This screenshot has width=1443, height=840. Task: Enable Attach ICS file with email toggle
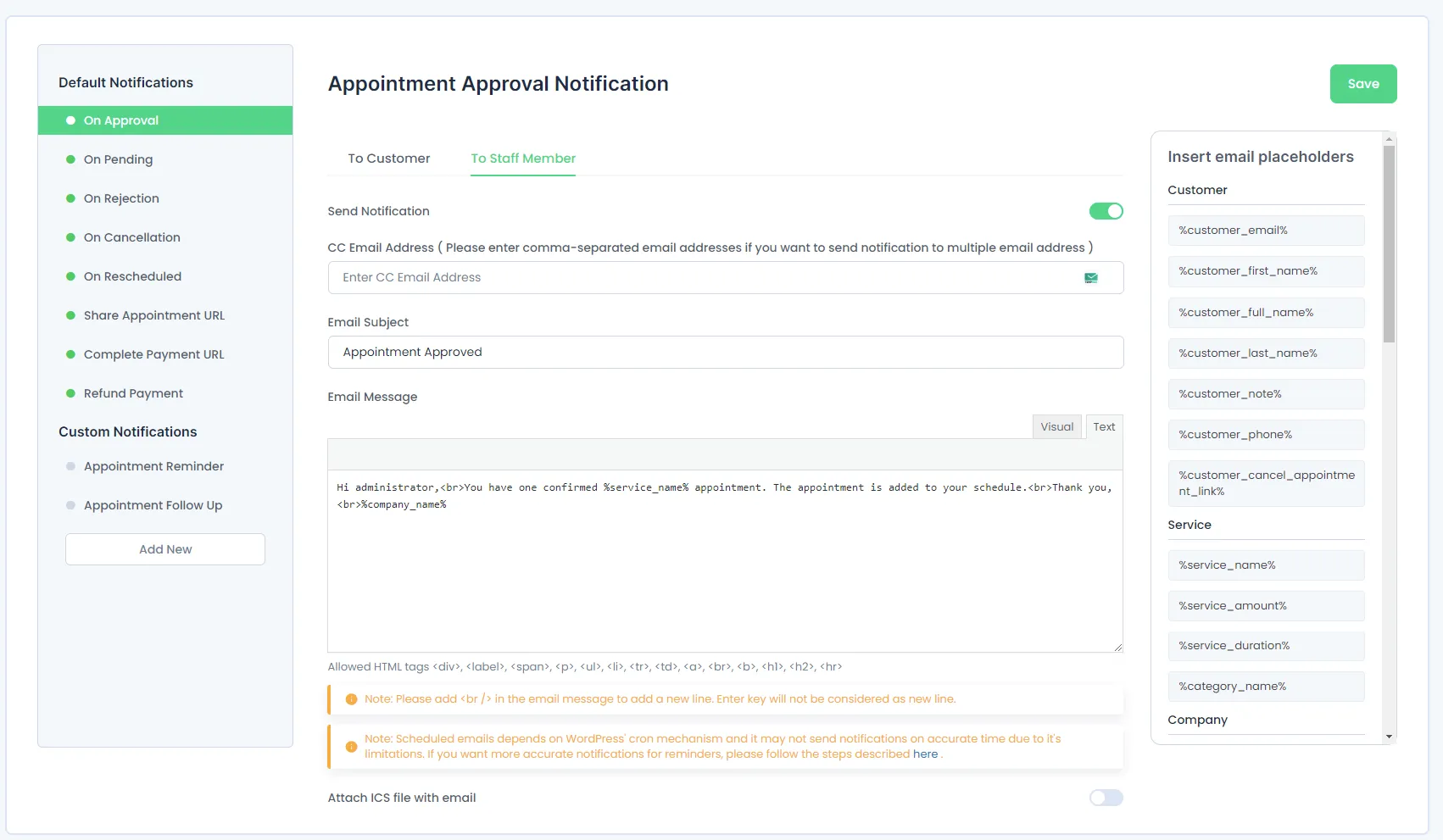point(1106,798)
